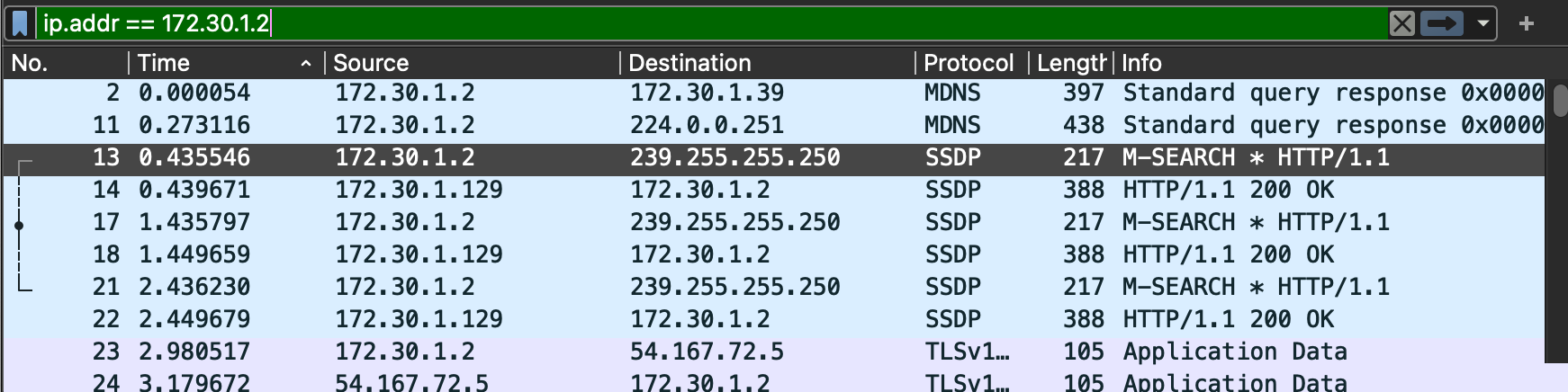This screenshot has height=392, width=1568.
Task: Click length 438 cell
Action: 1084,125
